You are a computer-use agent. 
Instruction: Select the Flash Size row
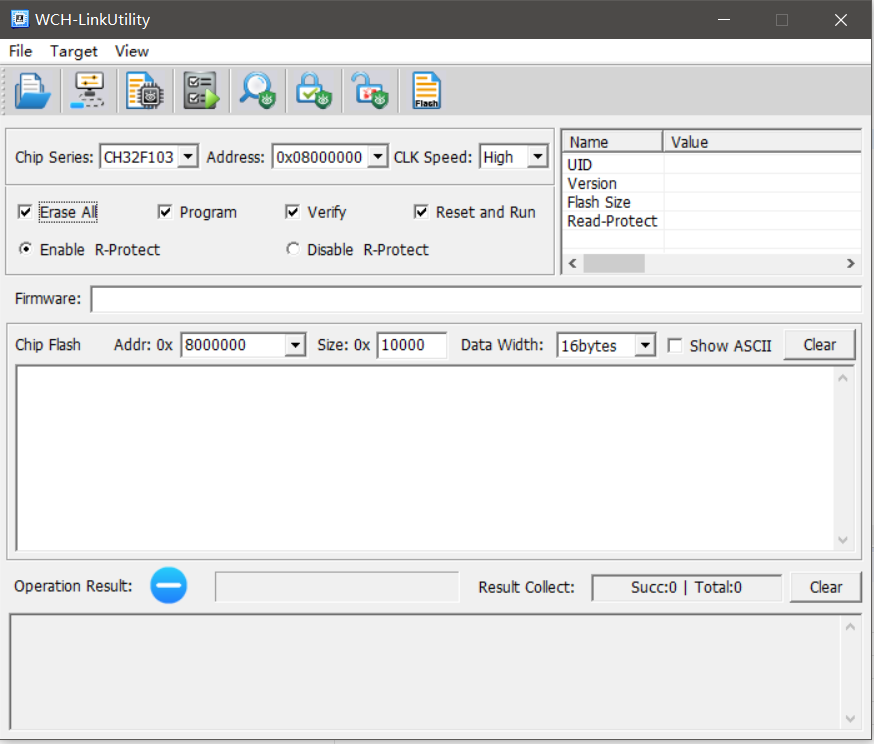(712, 202)
